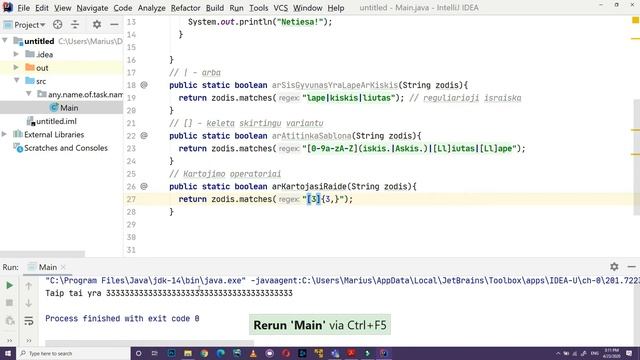The image size is (640, 360).
Task: Open Run panel settings gear
Action: tap(614, 267)
